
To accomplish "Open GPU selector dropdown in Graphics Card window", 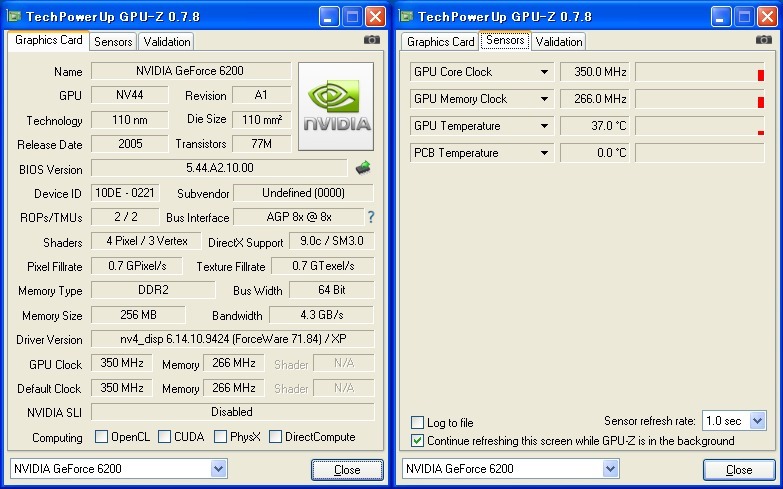I will [x=218, y=469].
